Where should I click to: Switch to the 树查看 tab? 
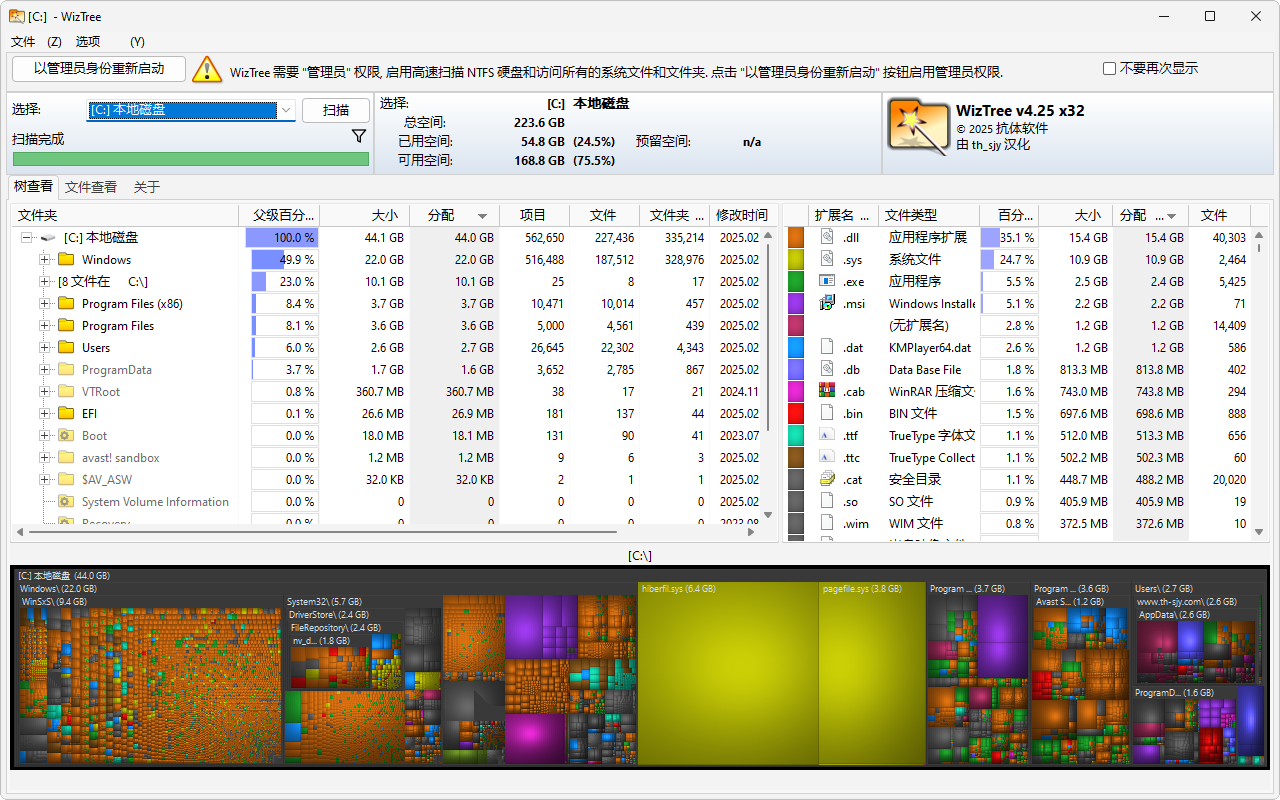(x=33, y=187)
